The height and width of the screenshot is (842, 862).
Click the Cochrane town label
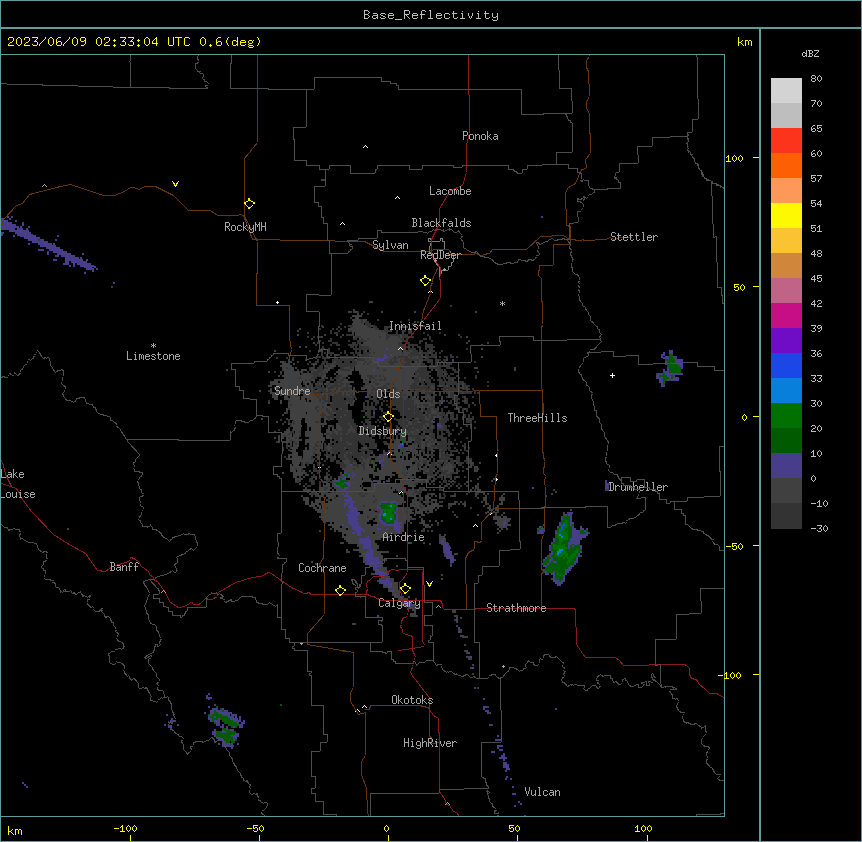322,568
